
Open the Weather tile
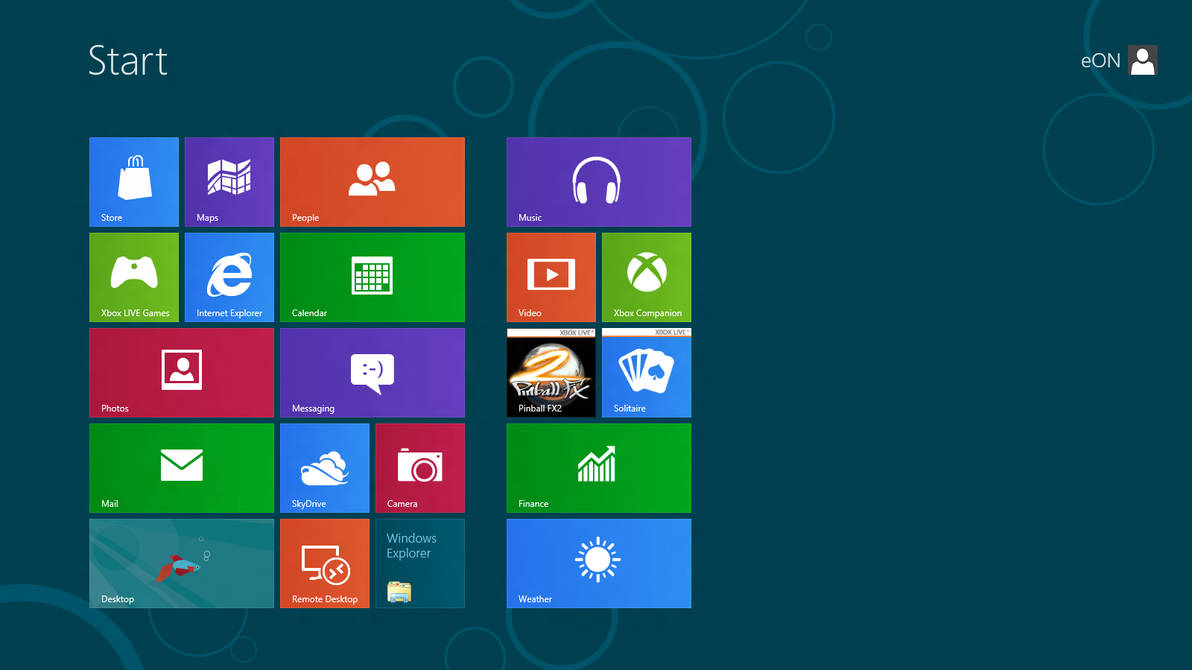(598, 564)
